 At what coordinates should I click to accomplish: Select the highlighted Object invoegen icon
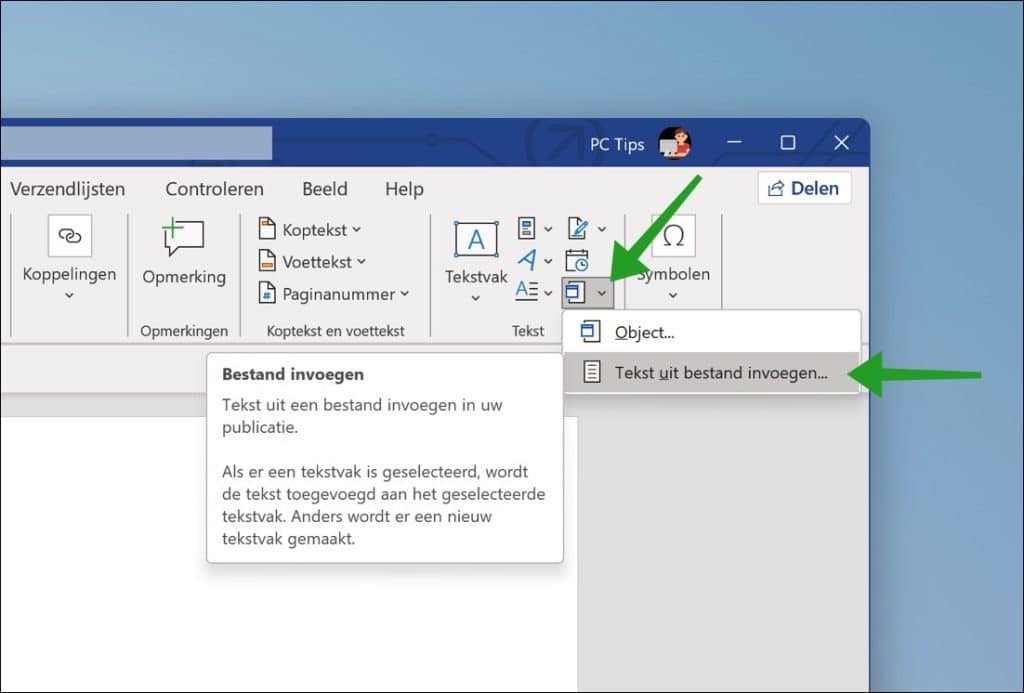tap(575, 292)
